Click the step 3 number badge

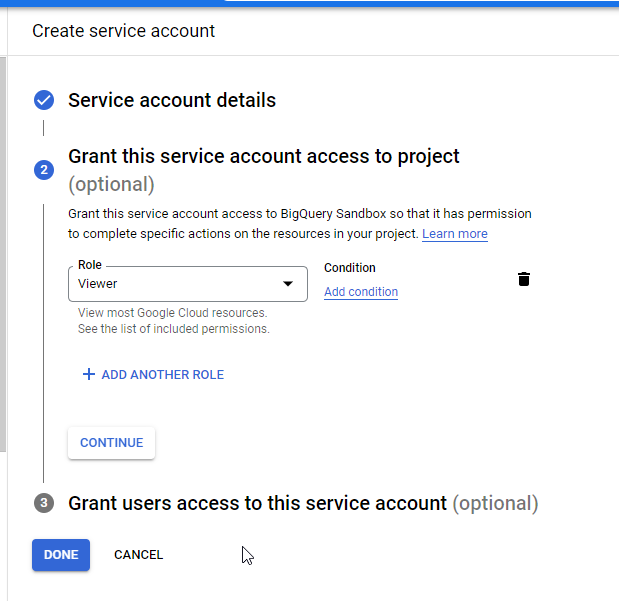(x=43, y=503)
